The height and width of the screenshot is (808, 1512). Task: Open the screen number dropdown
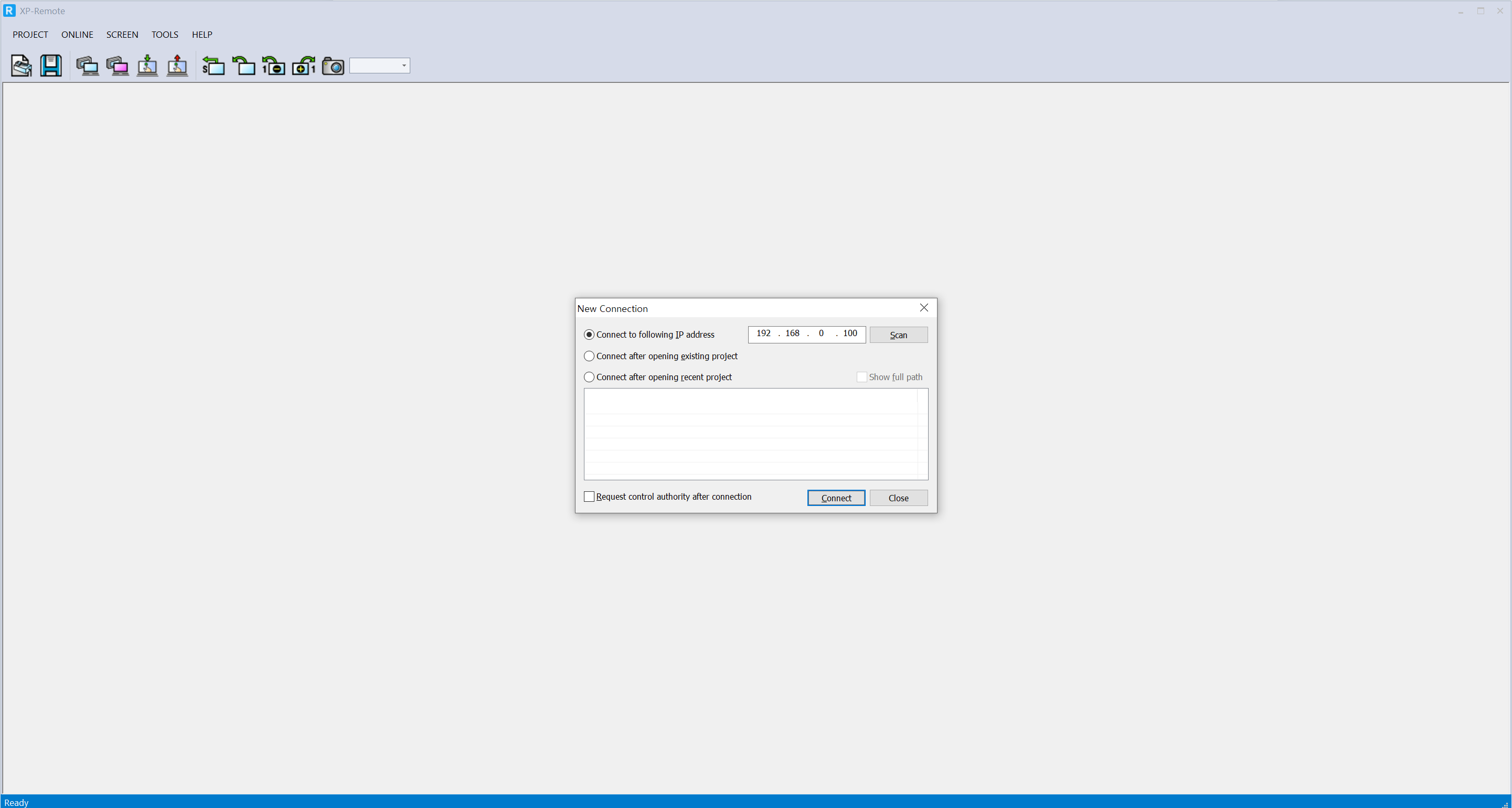tap(403, 66)
